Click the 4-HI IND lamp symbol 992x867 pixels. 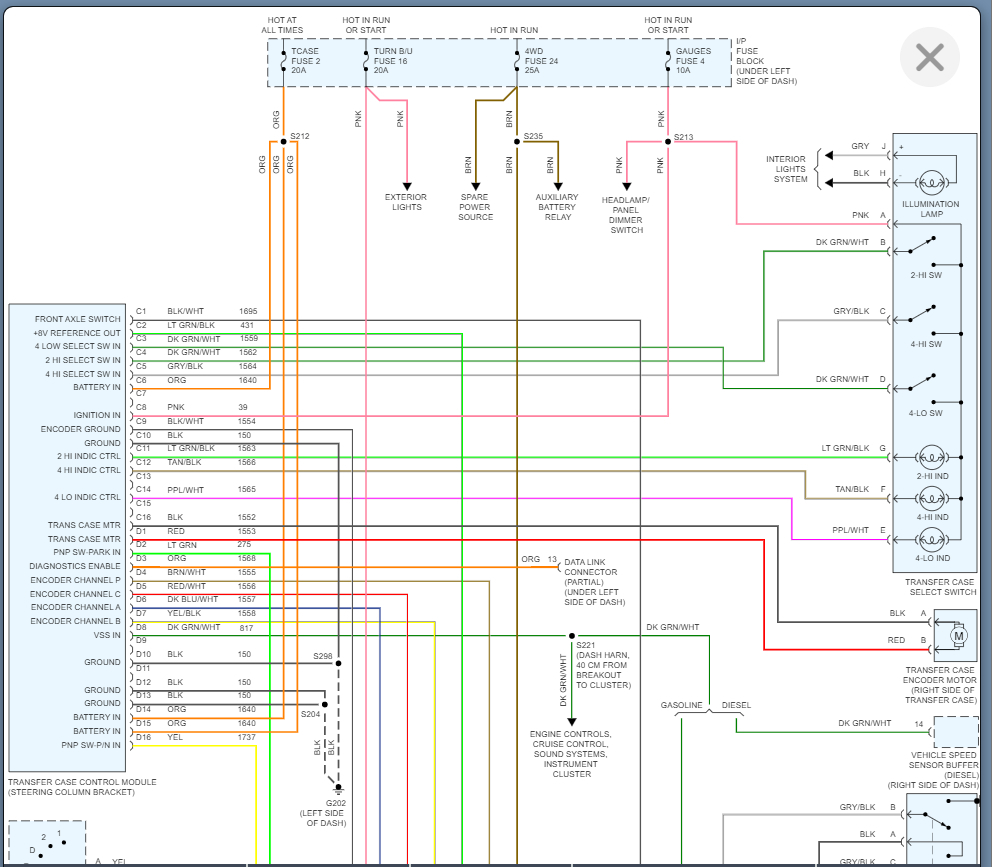tap(931, 499)
